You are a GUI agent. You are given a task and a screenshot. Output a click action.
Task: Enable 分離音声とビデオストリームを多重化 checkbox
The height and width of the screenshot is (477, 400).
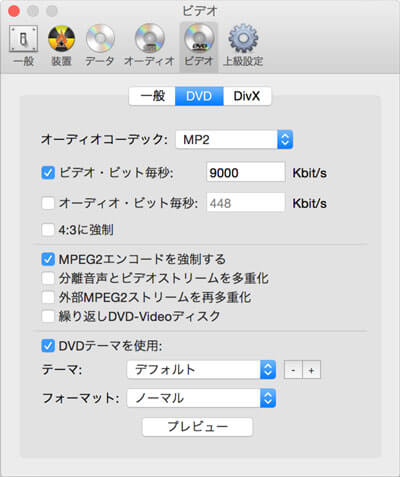pyautogui.click(x=48, y=278)
